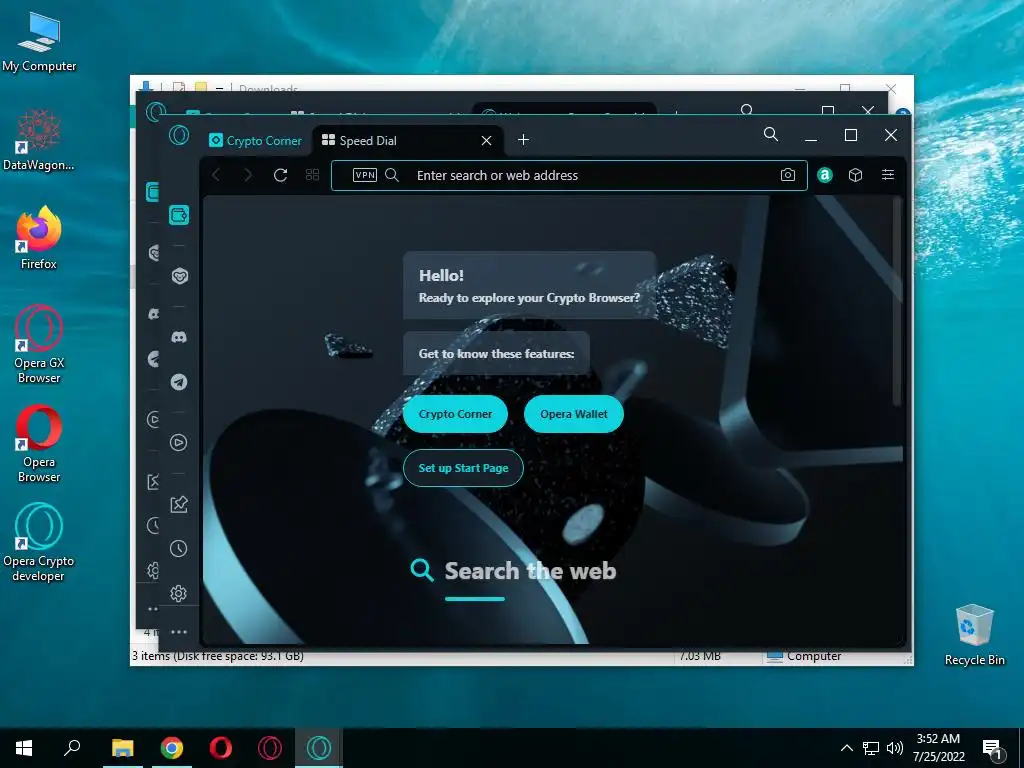
Task: Open the extensions cube icon
Action: pyautogui.click(x=856, y=175)
